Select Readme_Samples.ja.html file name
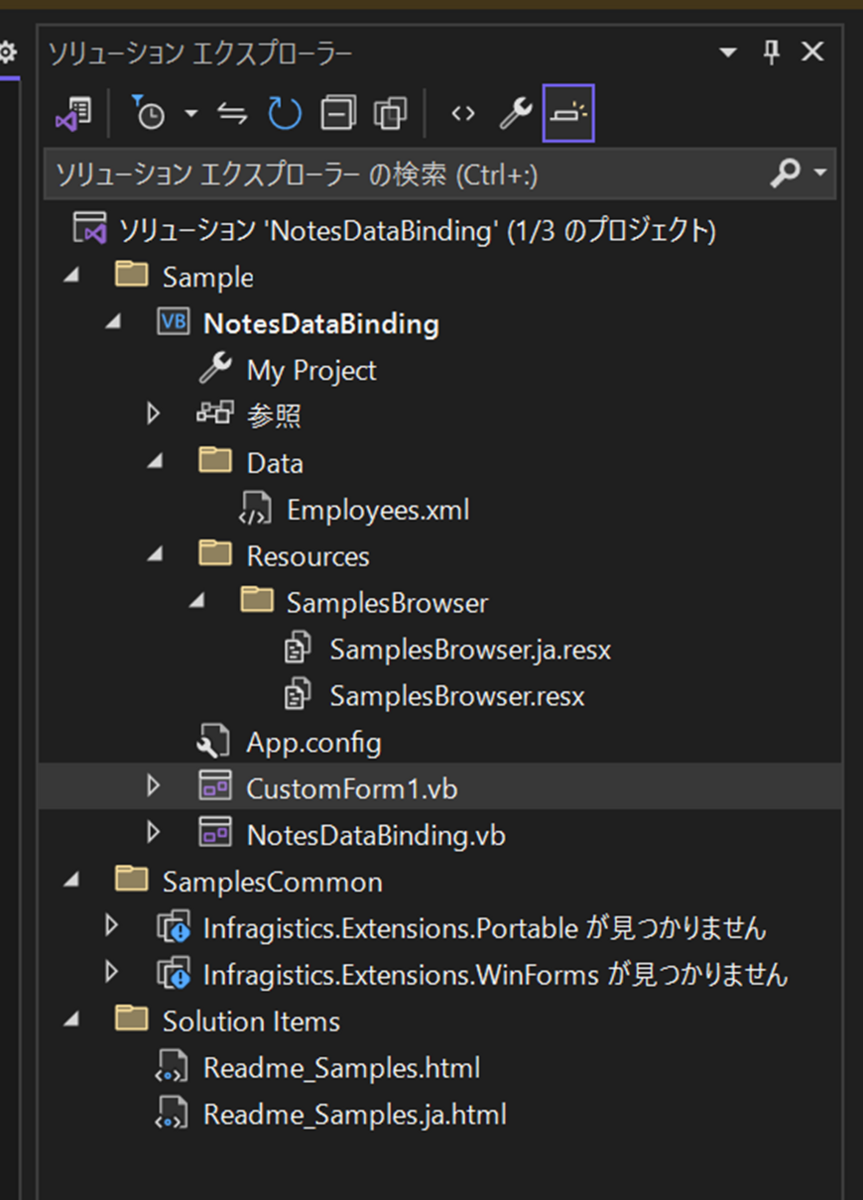 coord(355,1114)
